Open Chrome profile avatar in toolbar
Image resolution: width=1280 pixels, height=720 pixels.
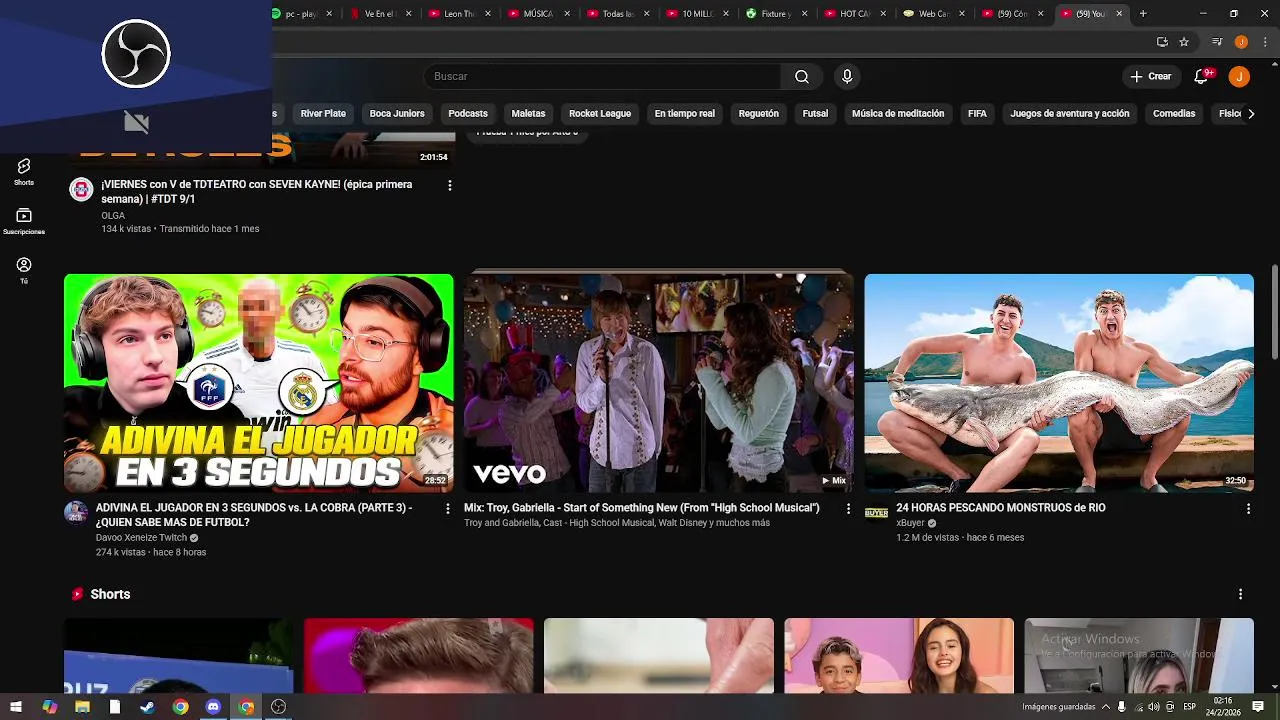click(1241, 42)
